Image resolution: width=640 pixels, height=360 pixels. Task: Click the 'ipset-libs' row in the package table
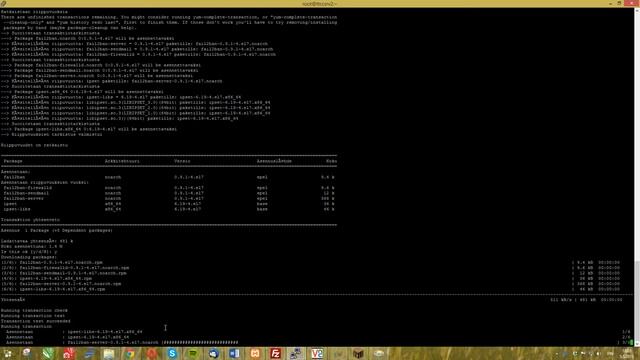pyautogui.click(x=169, y=209)
